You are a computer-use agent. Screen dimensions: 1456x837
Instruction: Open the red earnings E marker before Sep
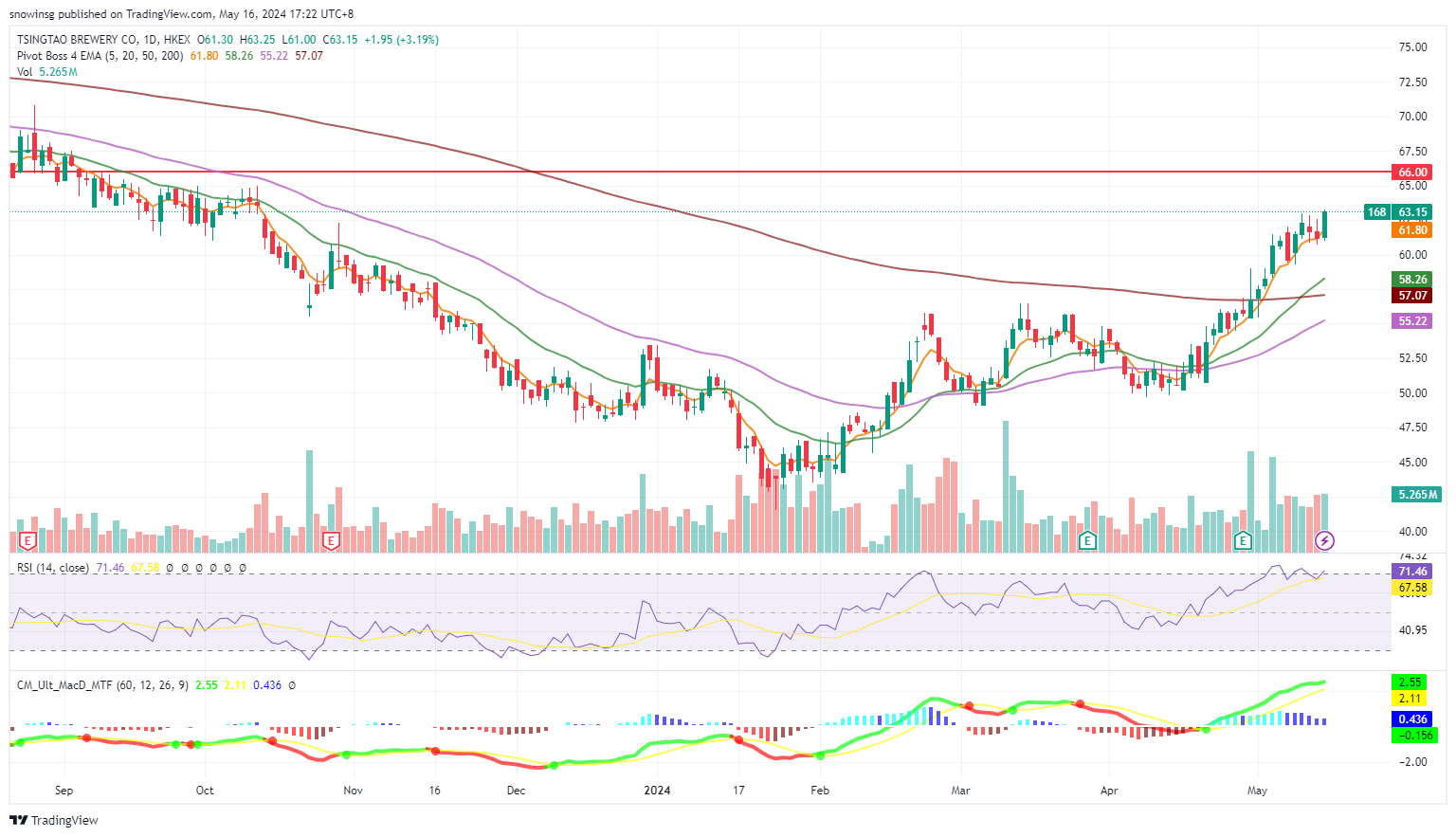27,541
